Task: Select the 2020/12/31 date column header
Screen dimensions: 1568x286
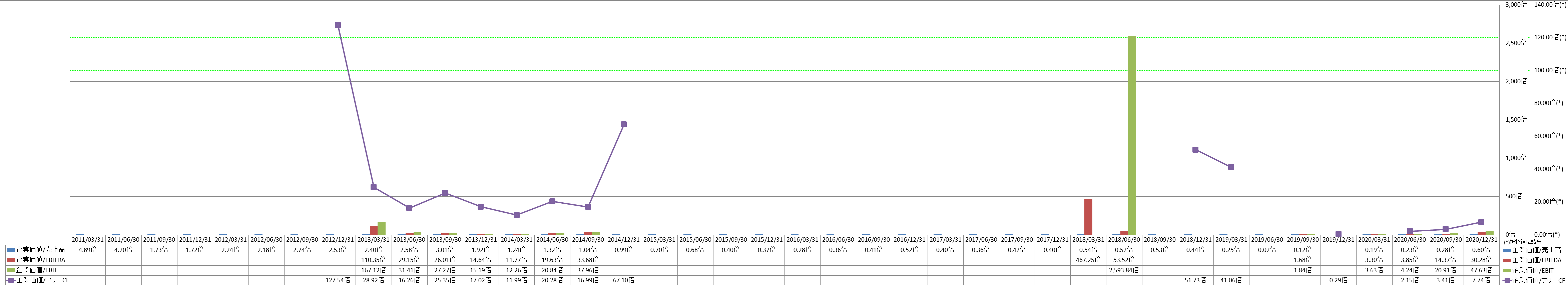Action: [x=1482, y=240]
